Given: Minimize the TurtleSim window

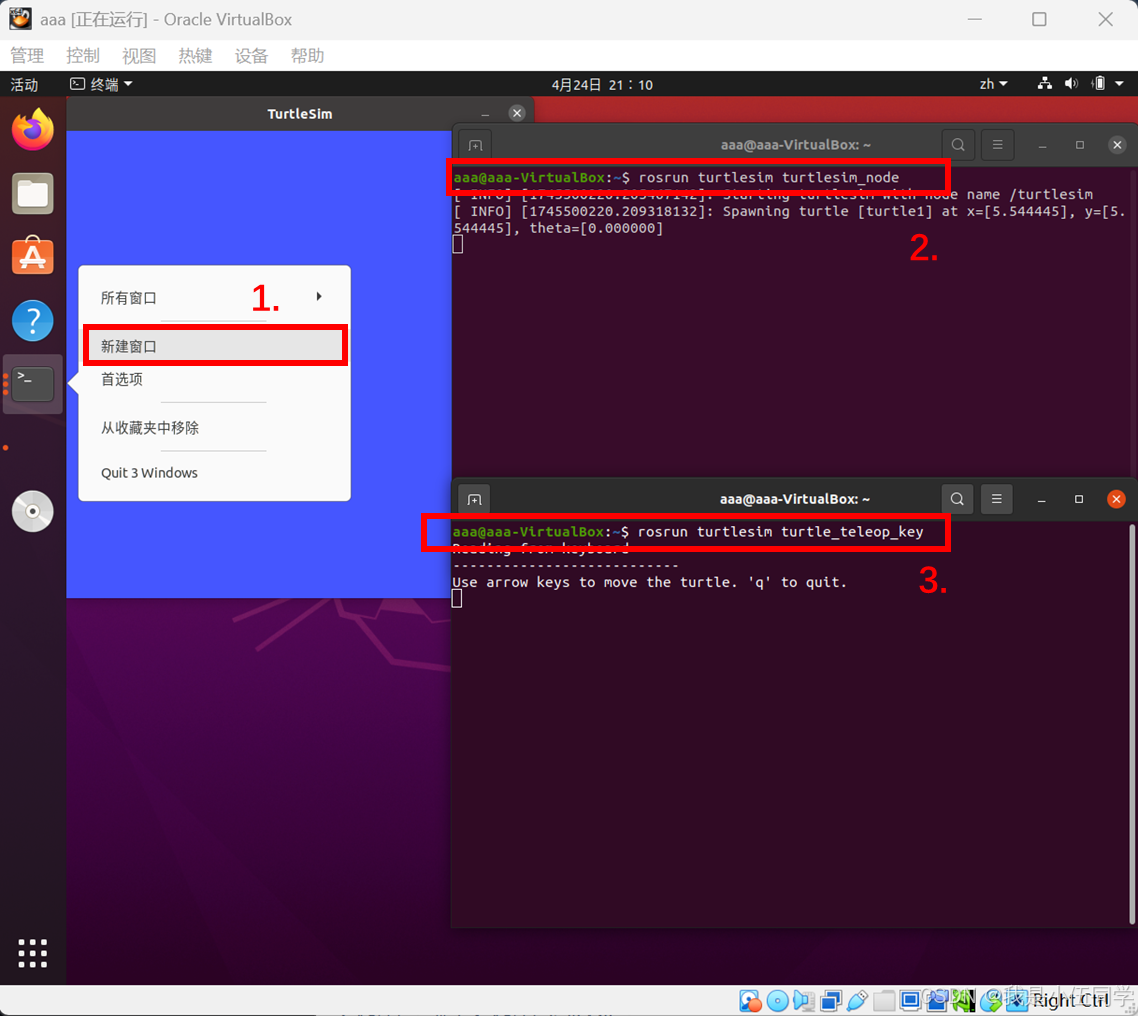Looking at the screenshot, I should 485,113.
